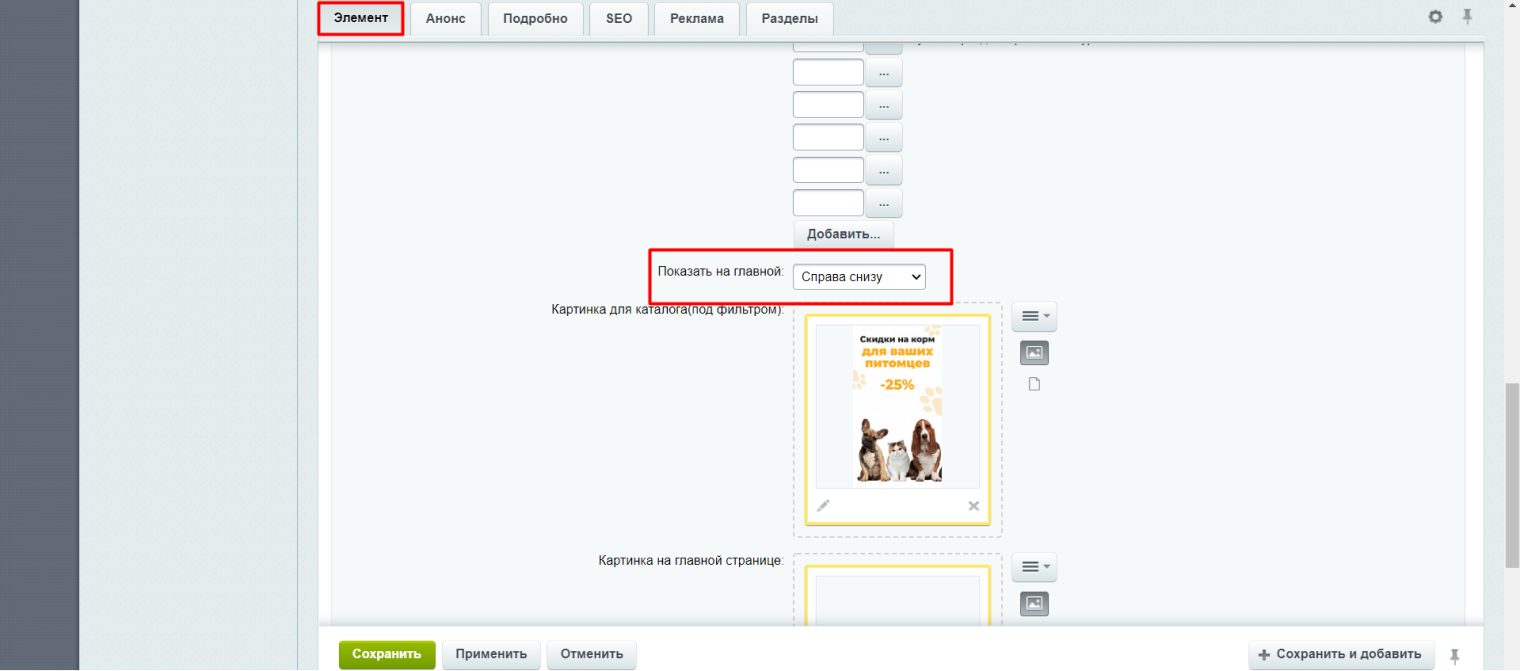Expand the 'Показать на главной' dropdown
The width and height of the screenshot is (1520, 671).
point(859,277)
